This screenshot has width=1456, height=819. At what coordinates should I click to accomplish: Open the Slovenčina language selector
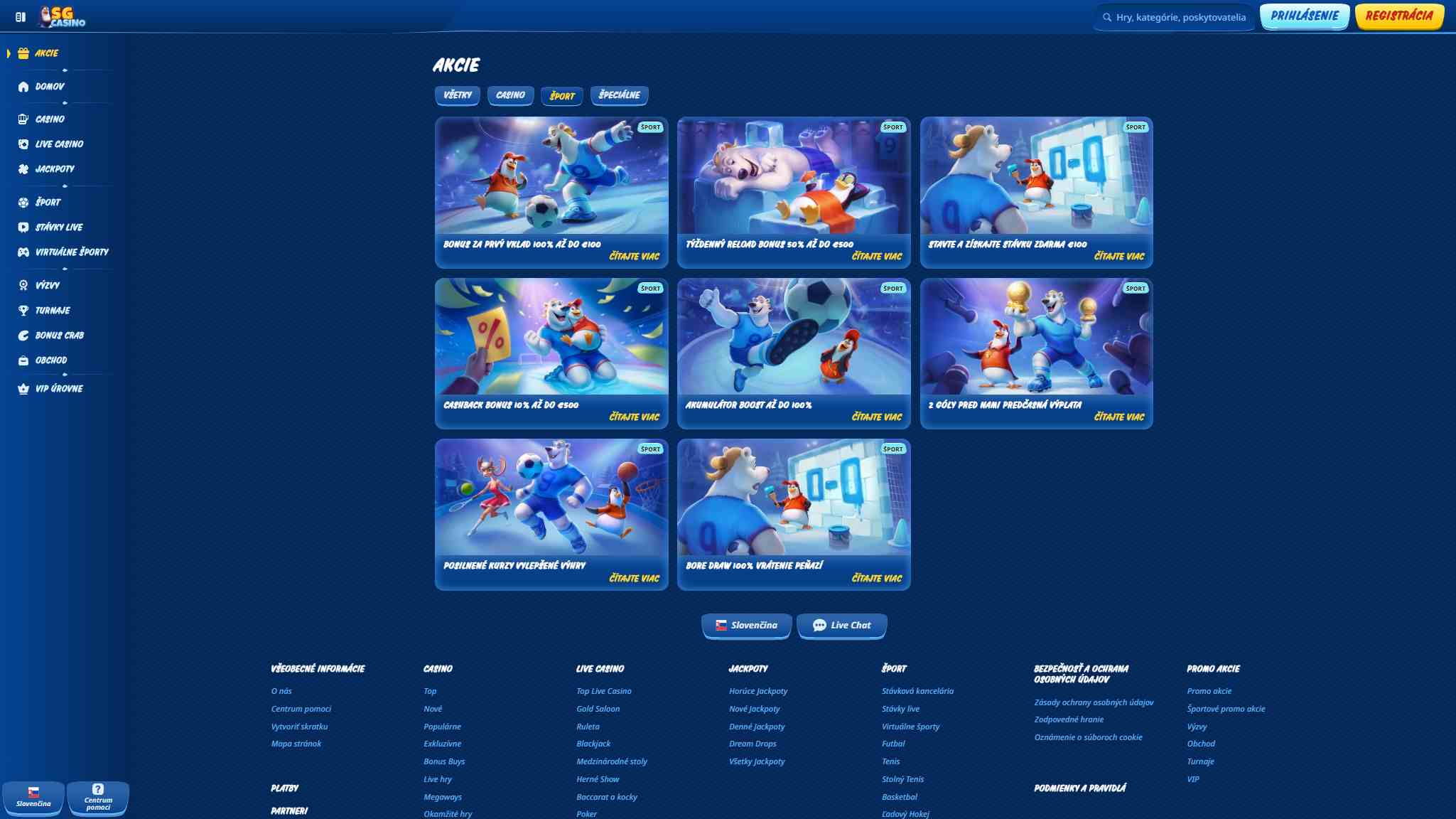[747, 626]
